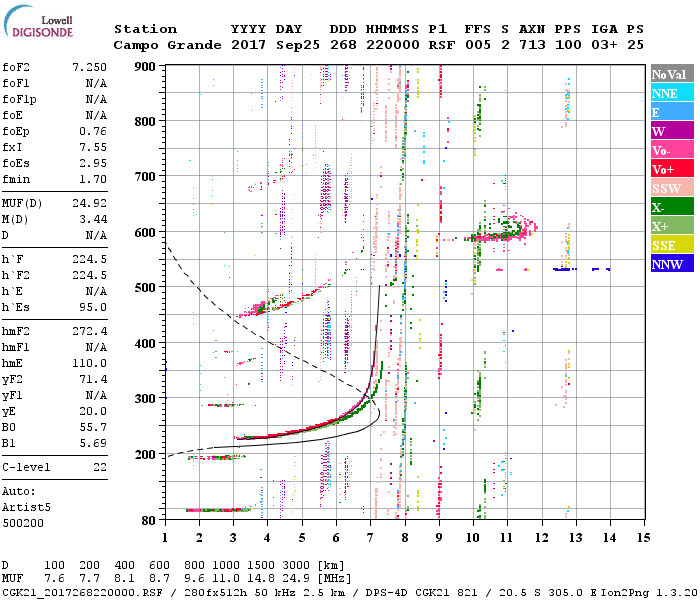Image resolution: width=700 pixels, height=600 pixels.
Task: Select the 2017 Sep25 date header
Action: pos(267,45)
